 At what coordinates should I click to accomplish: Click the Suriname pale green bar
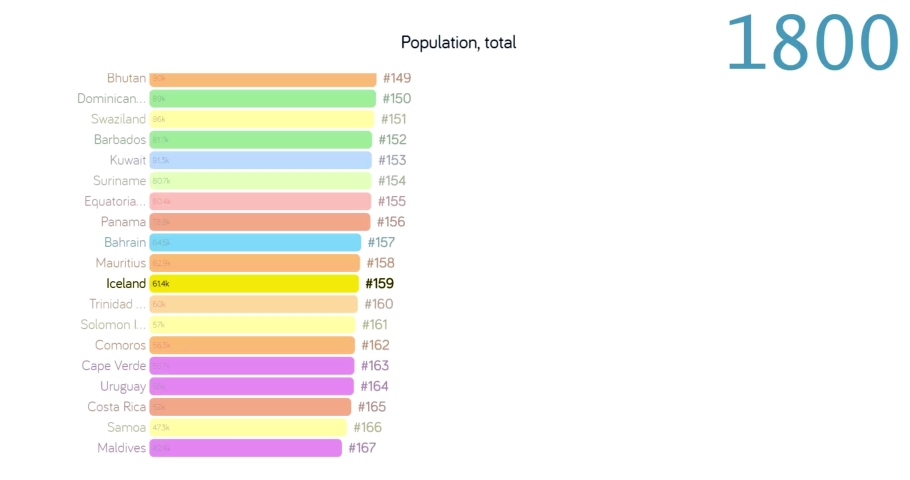pyautogui.click(x=260, y=181)
